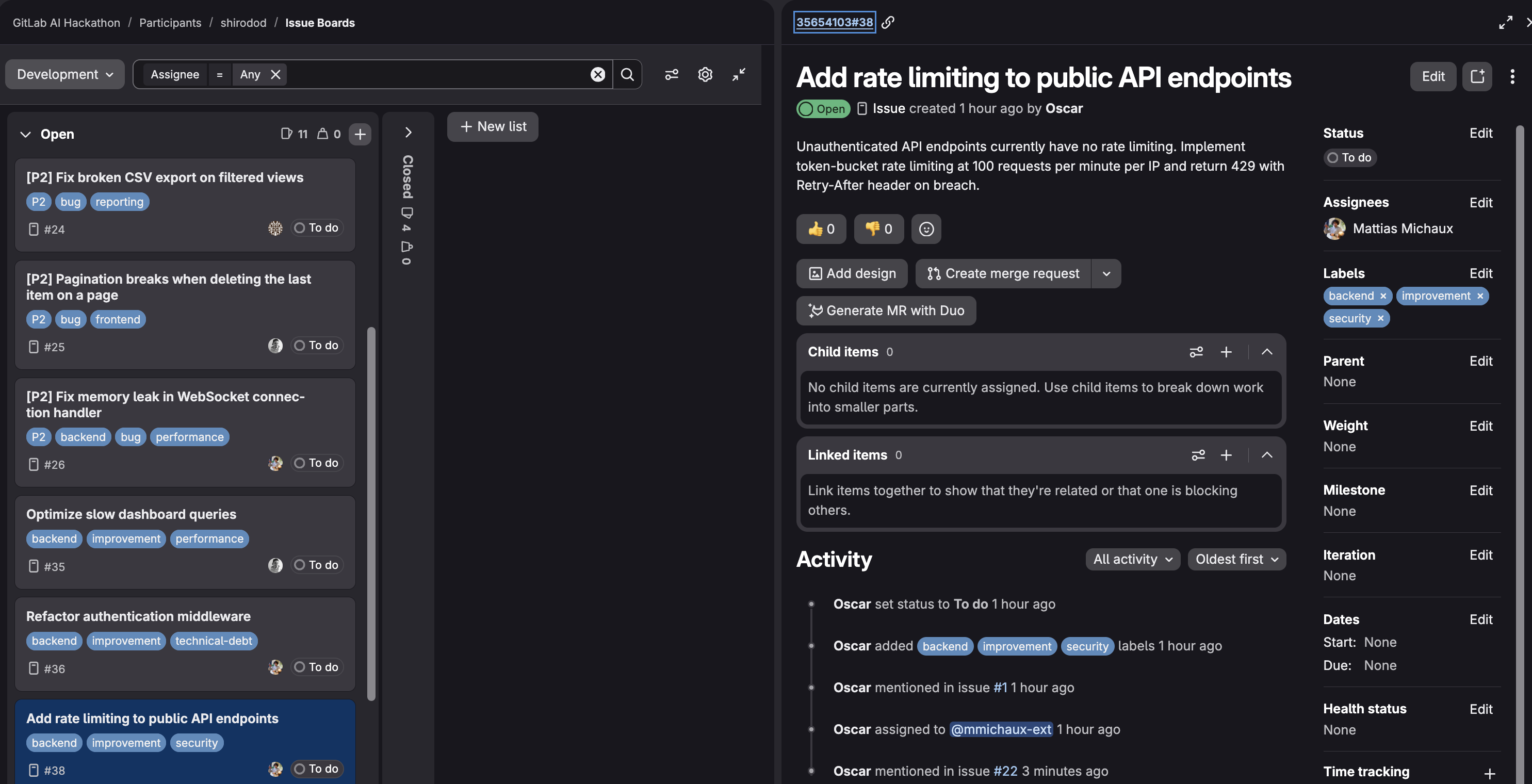Collapse the Linked items section
This screenshot has height=784, width=1532.
coord(1267,455)
